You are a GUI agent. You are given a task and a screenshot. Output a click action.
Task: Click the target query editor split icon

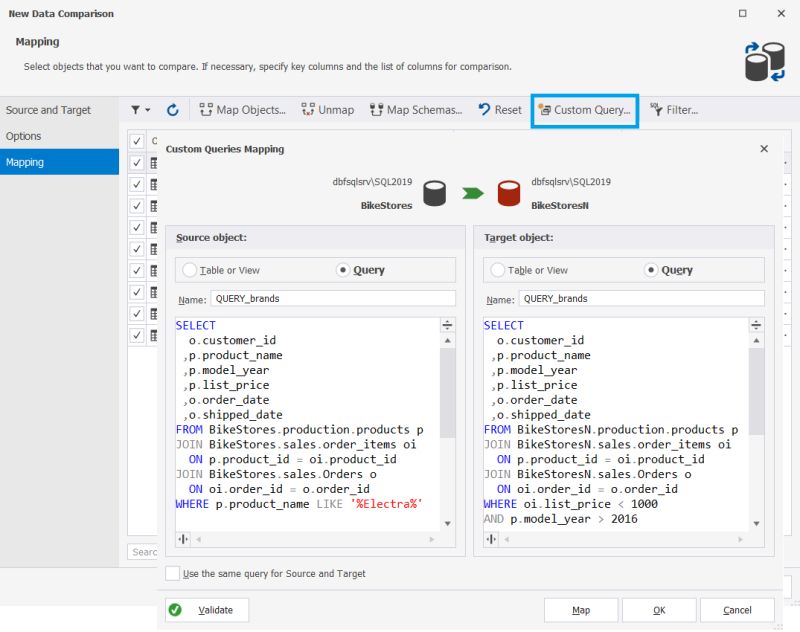(x=756, y=325)
